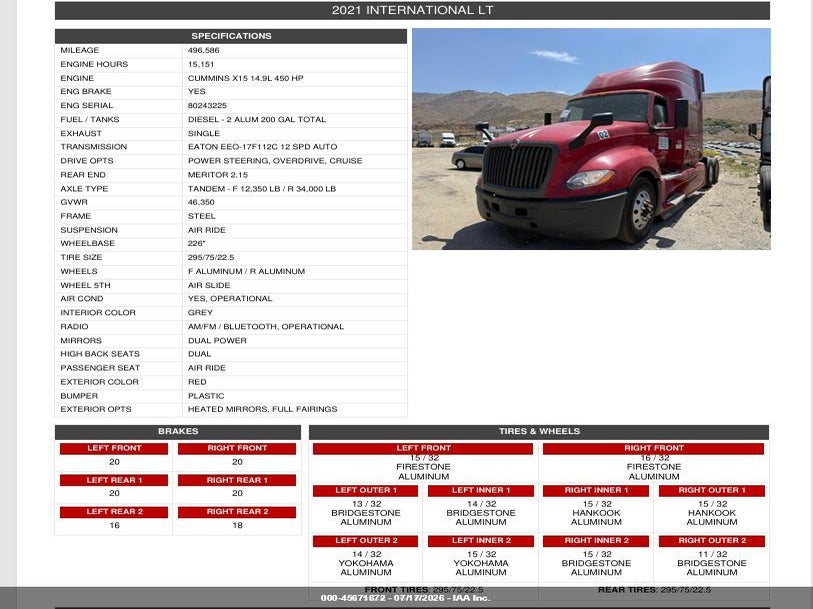The image size is (813, 609).
Task: Select LEFT OUTER 2 tire label
Action: [366, 541]
